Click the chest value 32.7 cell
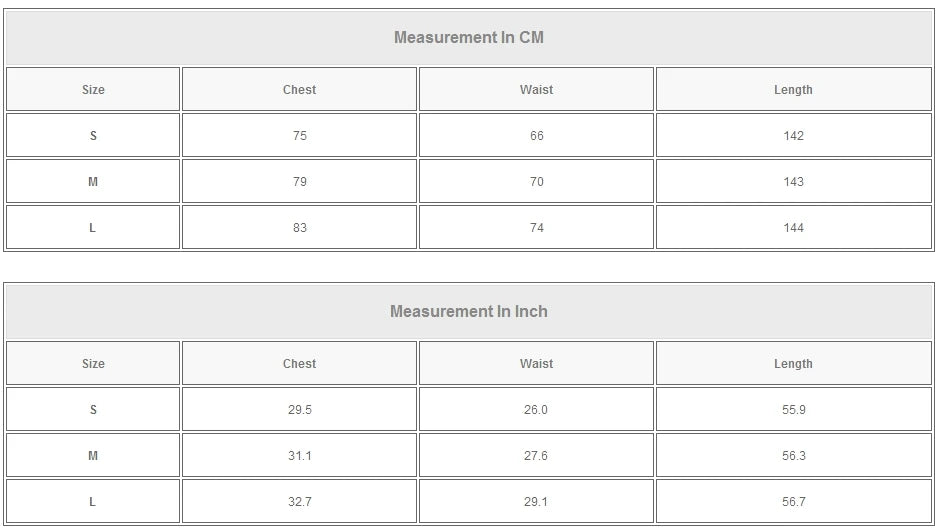Screen dimensions: 943x530 (299, 502)
